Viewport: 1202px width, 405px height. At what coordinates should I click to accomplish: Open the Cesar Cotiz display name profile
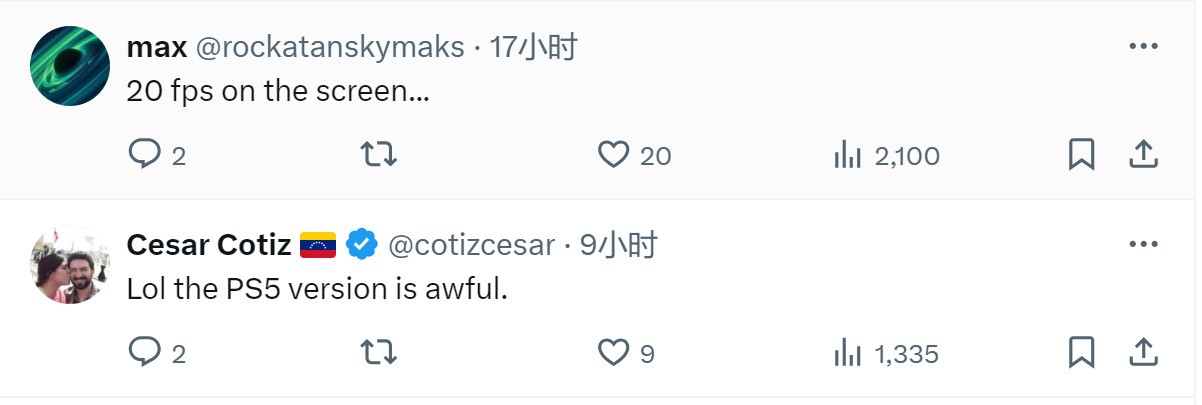point(209,244)
